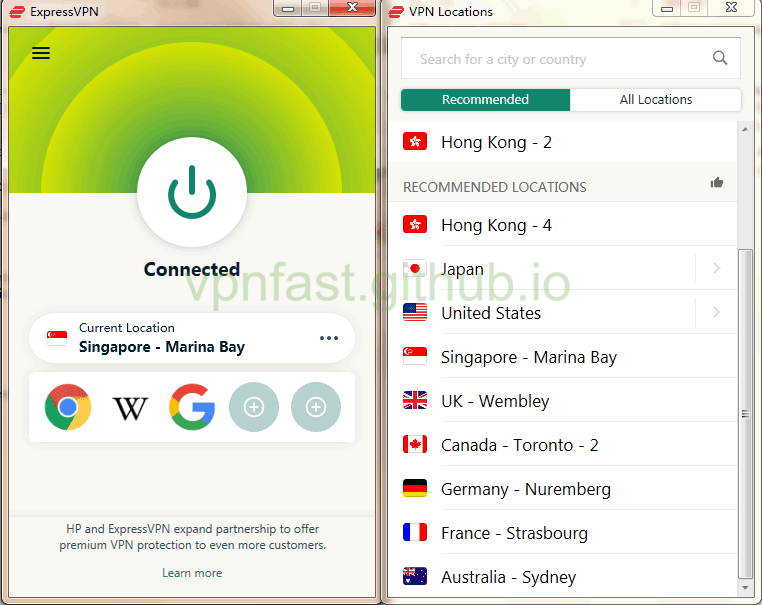This screenshot has width=762, height=605.
Task: Click the scrollbar down arrow in VPN Locations
Action: pos(745,588)
